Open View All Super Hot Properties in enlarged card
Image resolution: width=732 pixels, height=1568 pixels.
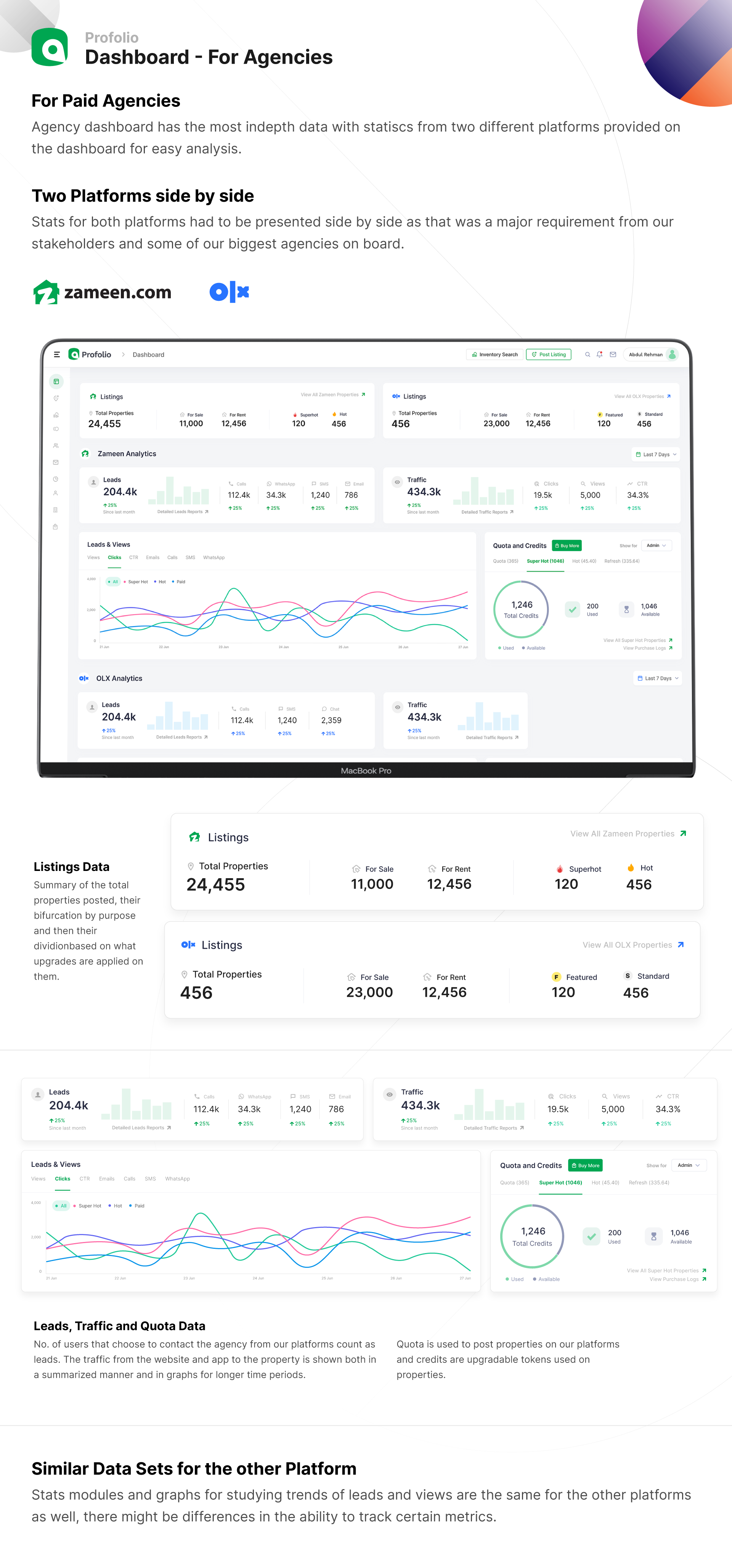click(x=666, y=1270)
